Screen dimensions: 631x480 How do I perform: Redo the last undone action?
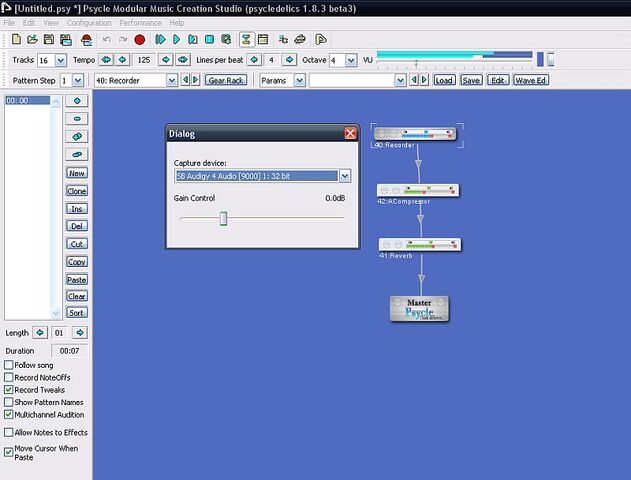pos(123,39)
